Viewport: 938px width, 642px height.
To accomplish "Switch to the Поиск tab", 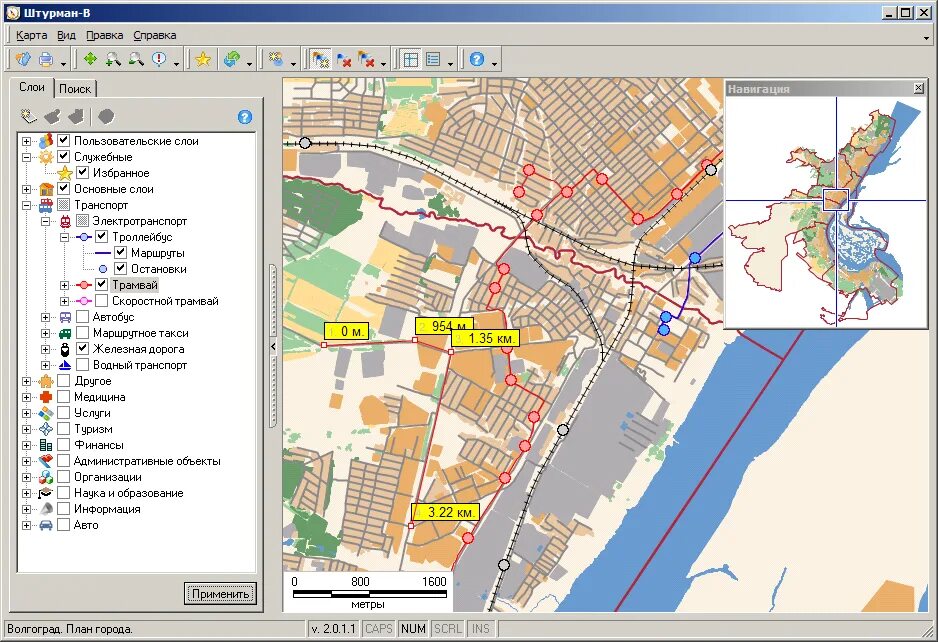I will [x=75, y=89].
